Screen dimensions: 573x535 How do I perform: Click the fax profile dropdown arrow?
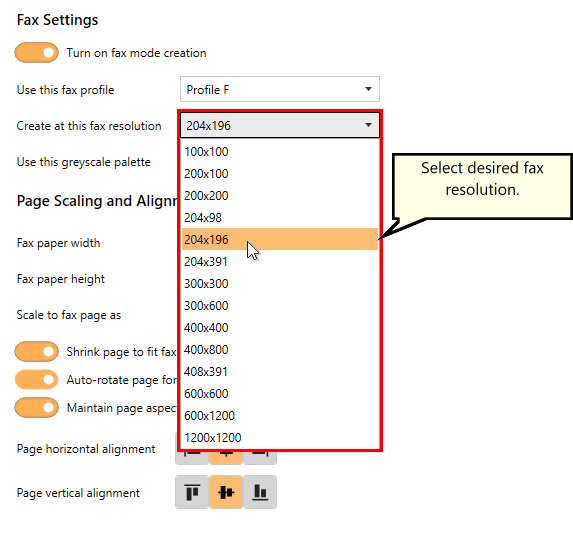368,89
